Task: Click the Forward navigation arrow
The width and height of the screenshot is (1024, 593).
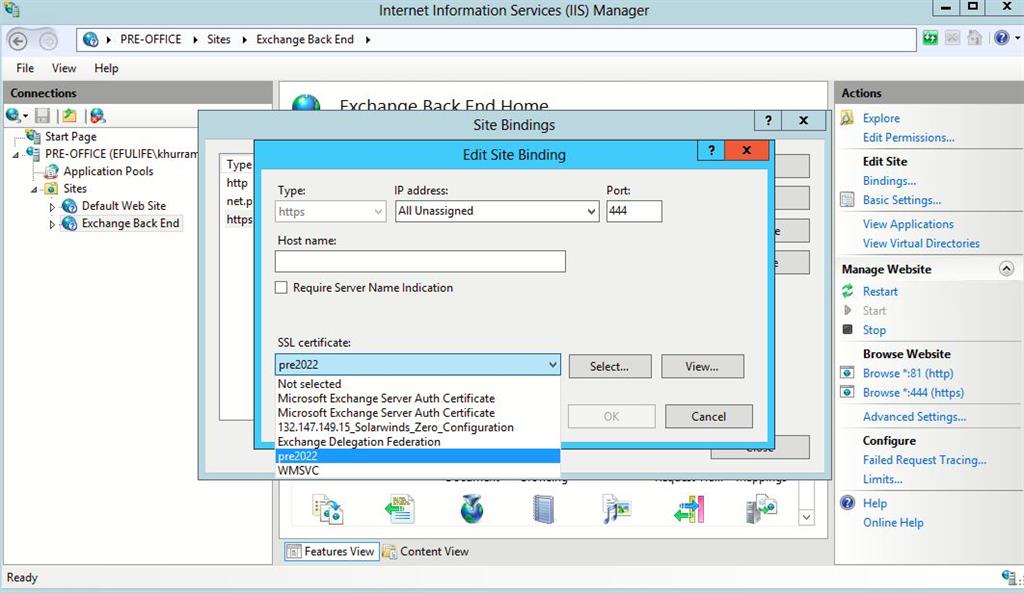Action: (x=46, y=40)
